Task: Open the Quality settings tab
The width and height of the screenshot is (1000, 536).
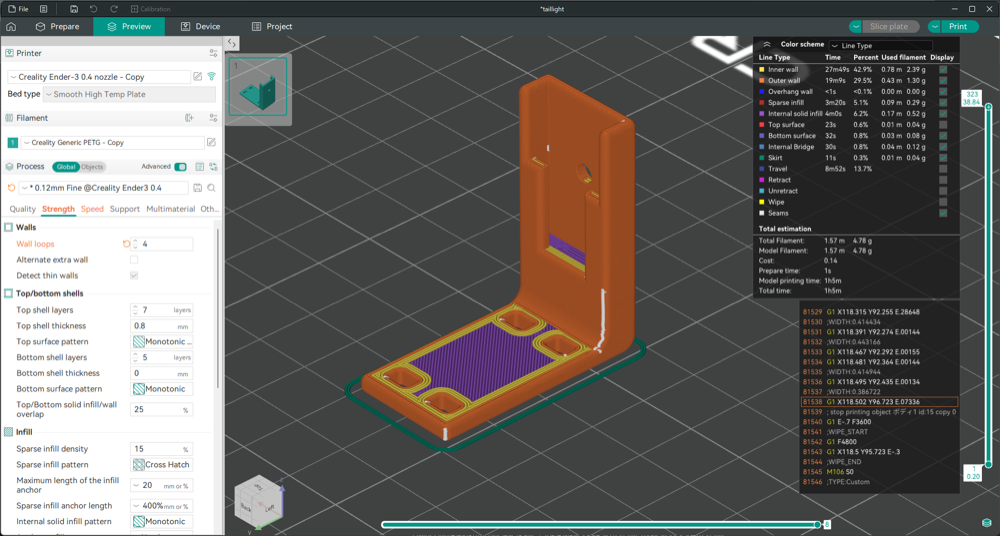Action: 22,209
